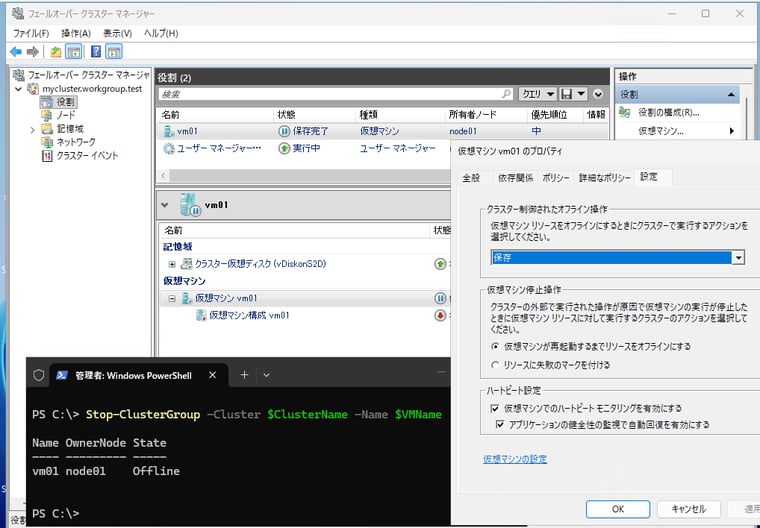Click the horizontal scrollbar left arrow in roles list

(164, 176)
